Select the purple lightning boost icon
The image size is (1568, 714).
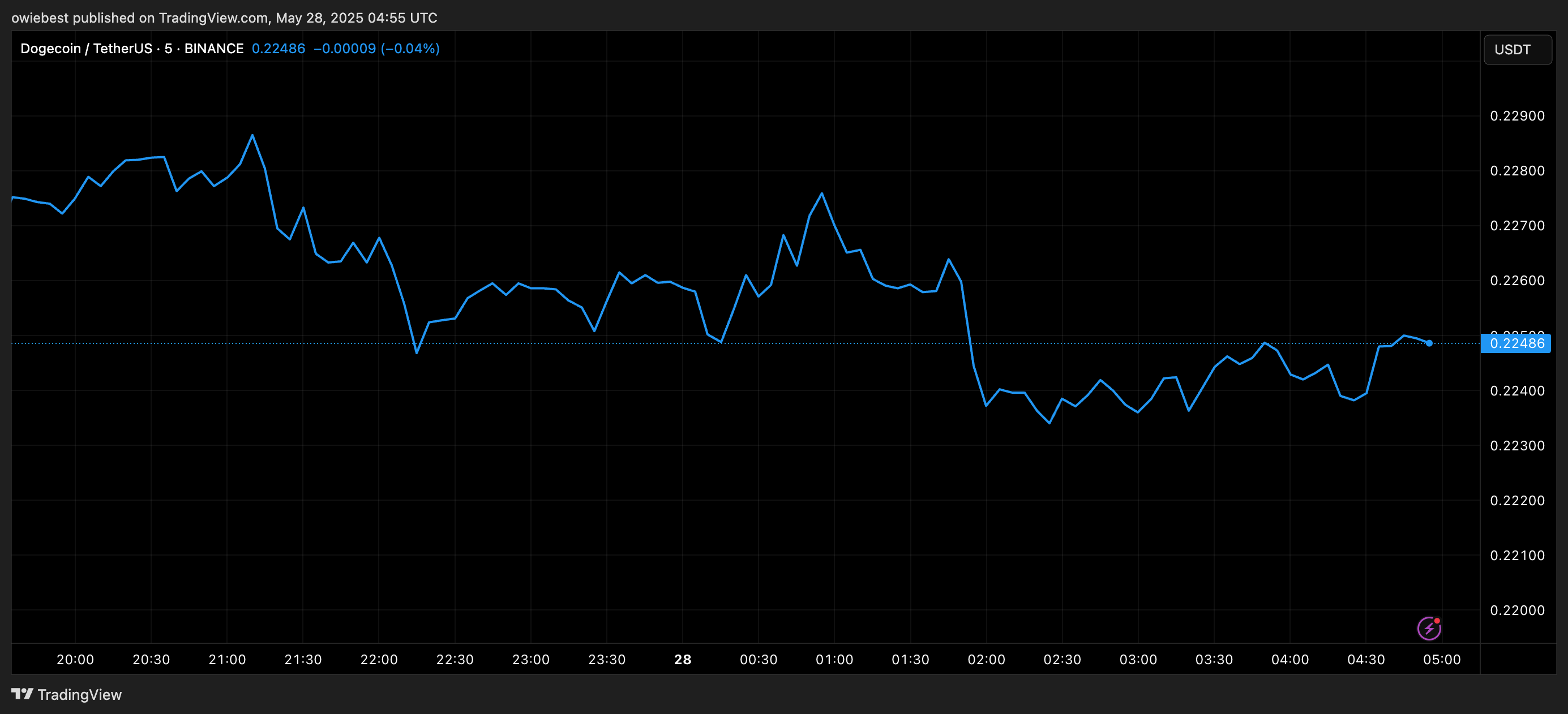[x=1430, y=628]
